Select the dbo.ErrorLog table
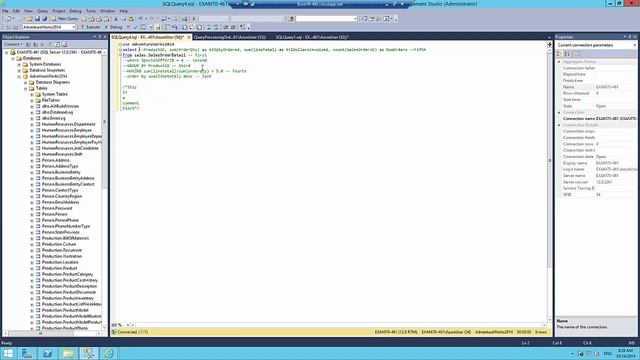The width and height of the screenshot is (640, 360). coord(53,118)
